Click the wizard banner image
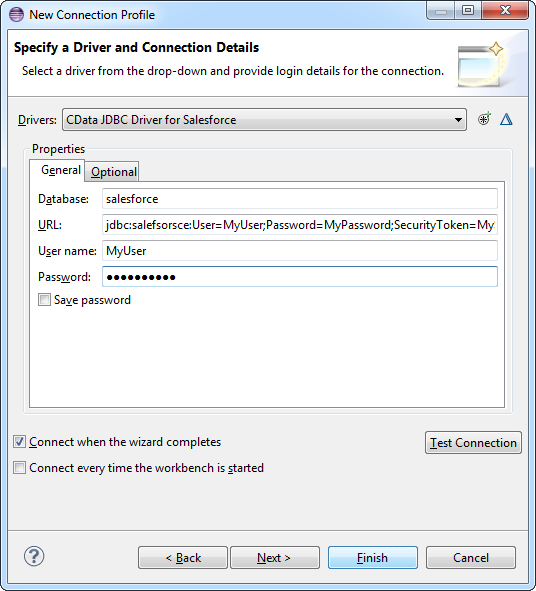 (481, 65)
